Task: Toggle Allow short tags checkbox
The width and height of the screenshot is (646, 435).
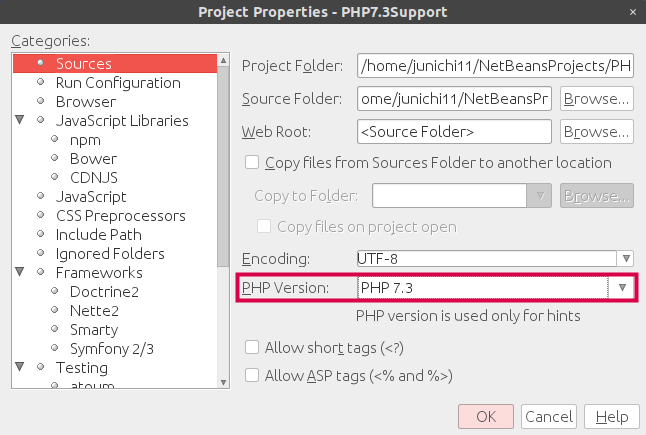Action: (252, 348)
